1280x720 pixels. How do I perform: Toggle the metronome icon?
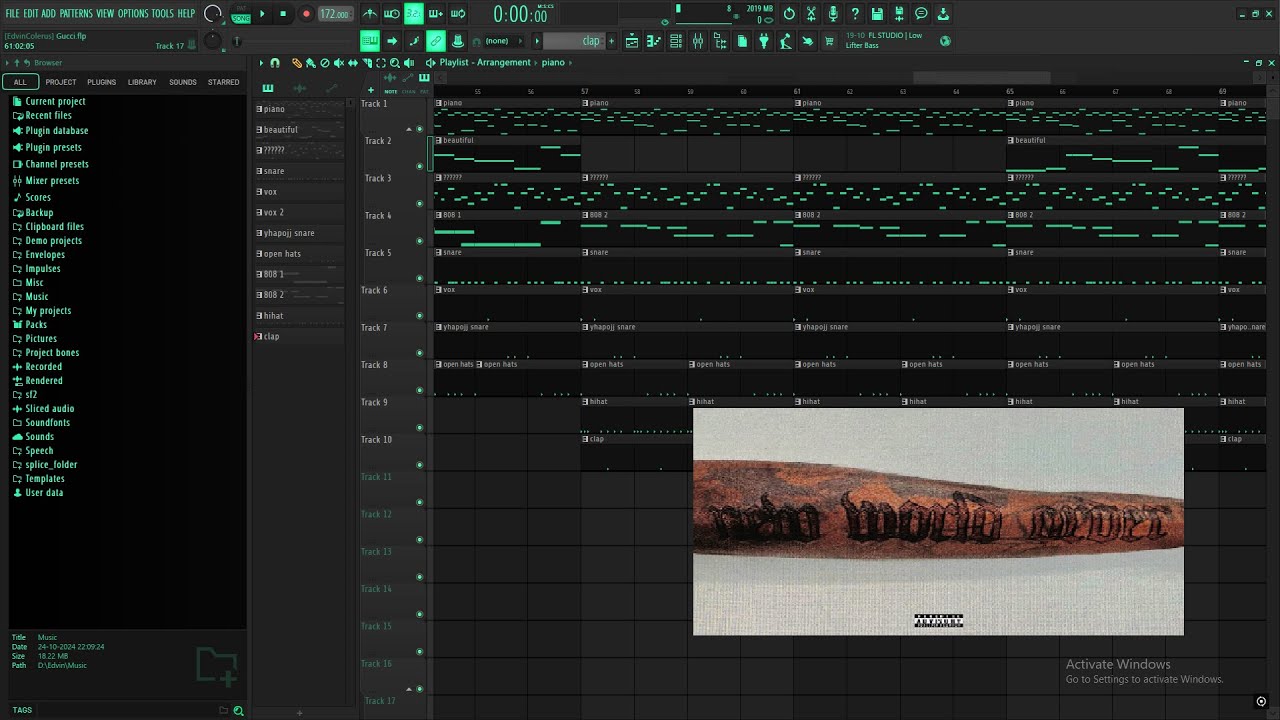click(x=371, y=14)
